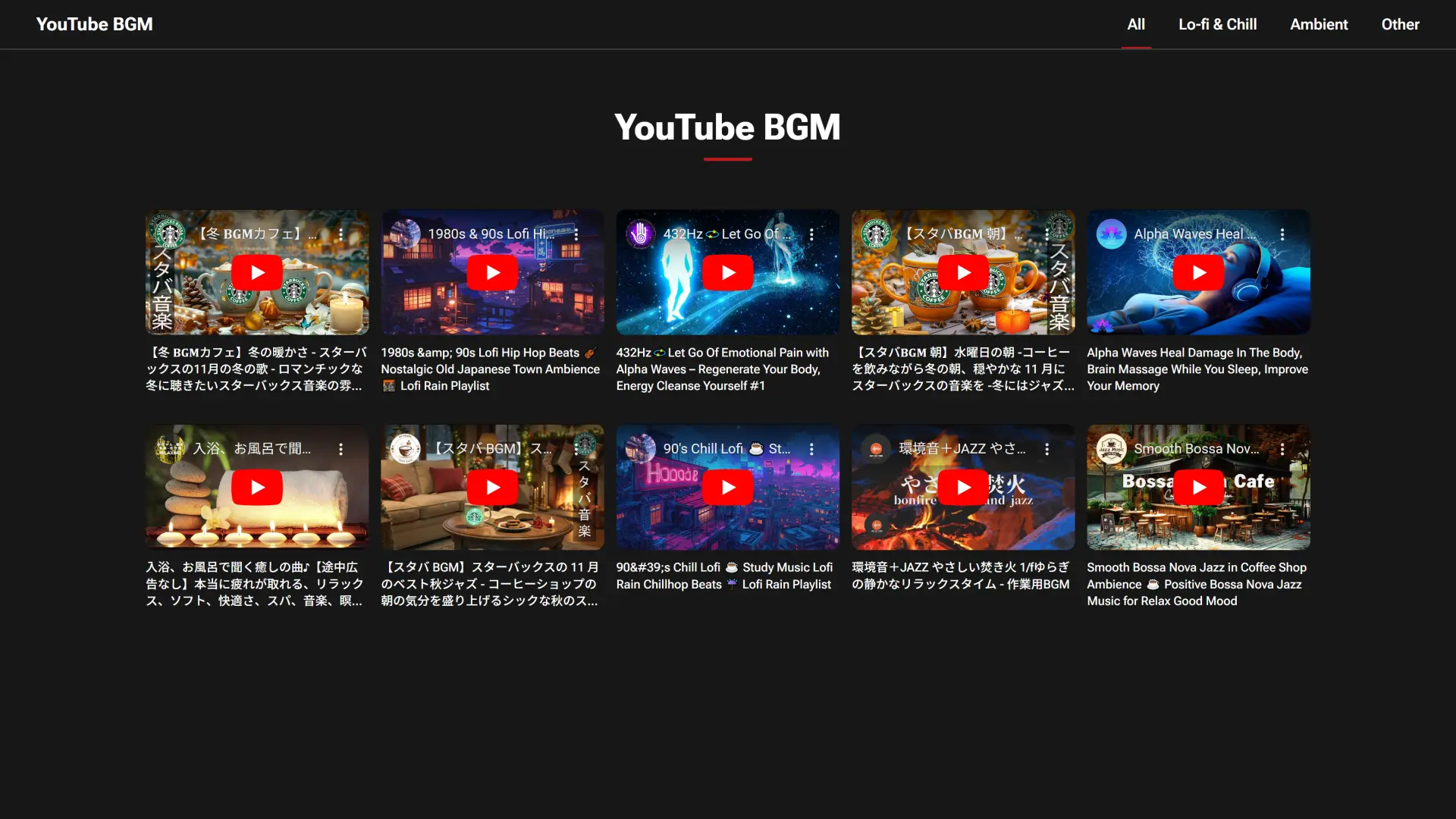Click the hand channel avatar on 432Hz video
The width and height of the screenshot is (1456, 819).
pos(641,234)
